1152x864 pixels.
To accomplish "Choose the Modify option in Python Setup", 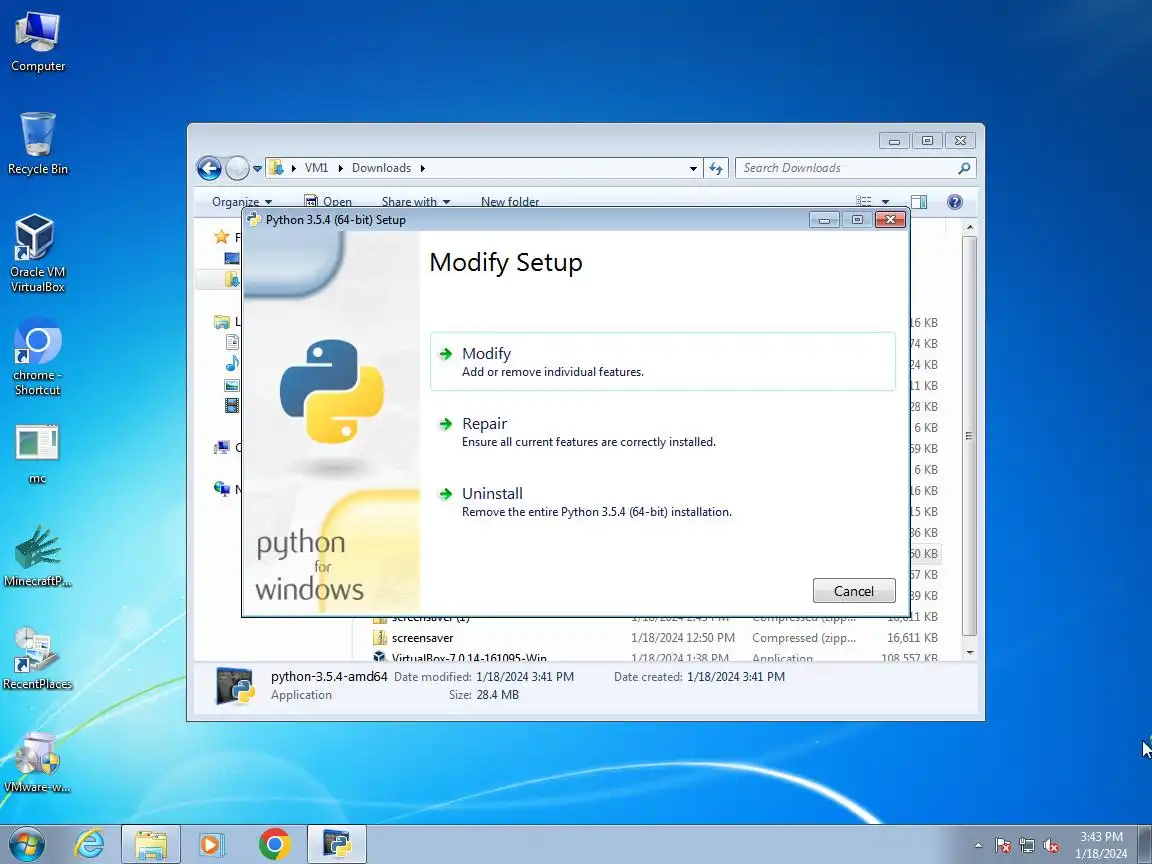I will 662,361.
